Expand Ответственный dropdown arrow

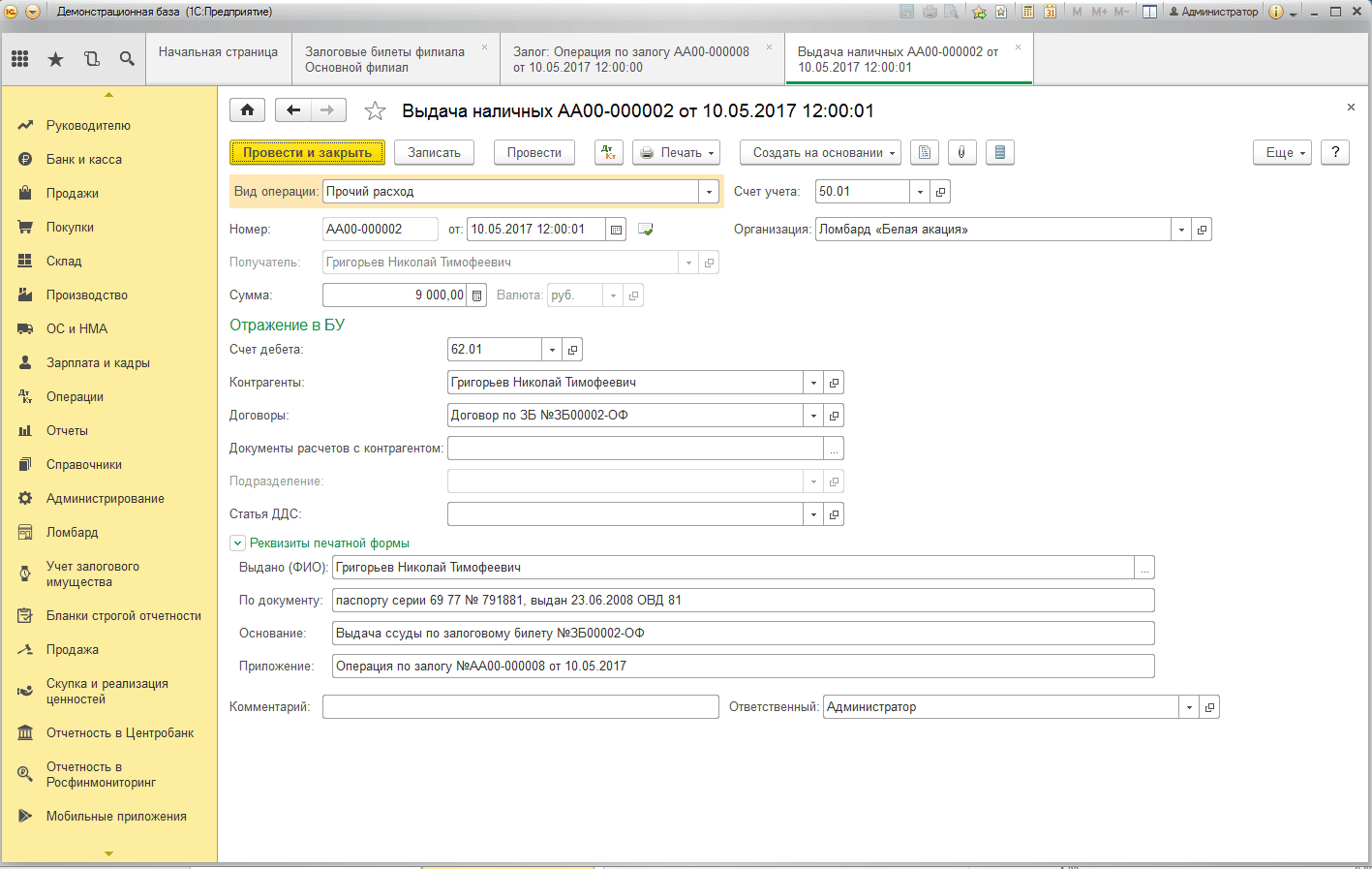pos(1189,707)
